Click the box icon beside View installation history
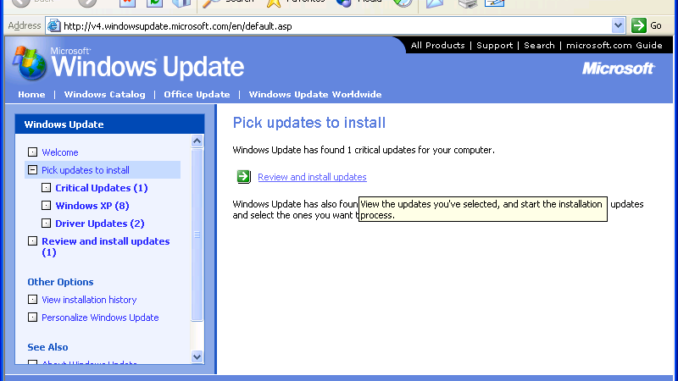The height and width of the screenshot is (381, 678). [x=32, y=299]
